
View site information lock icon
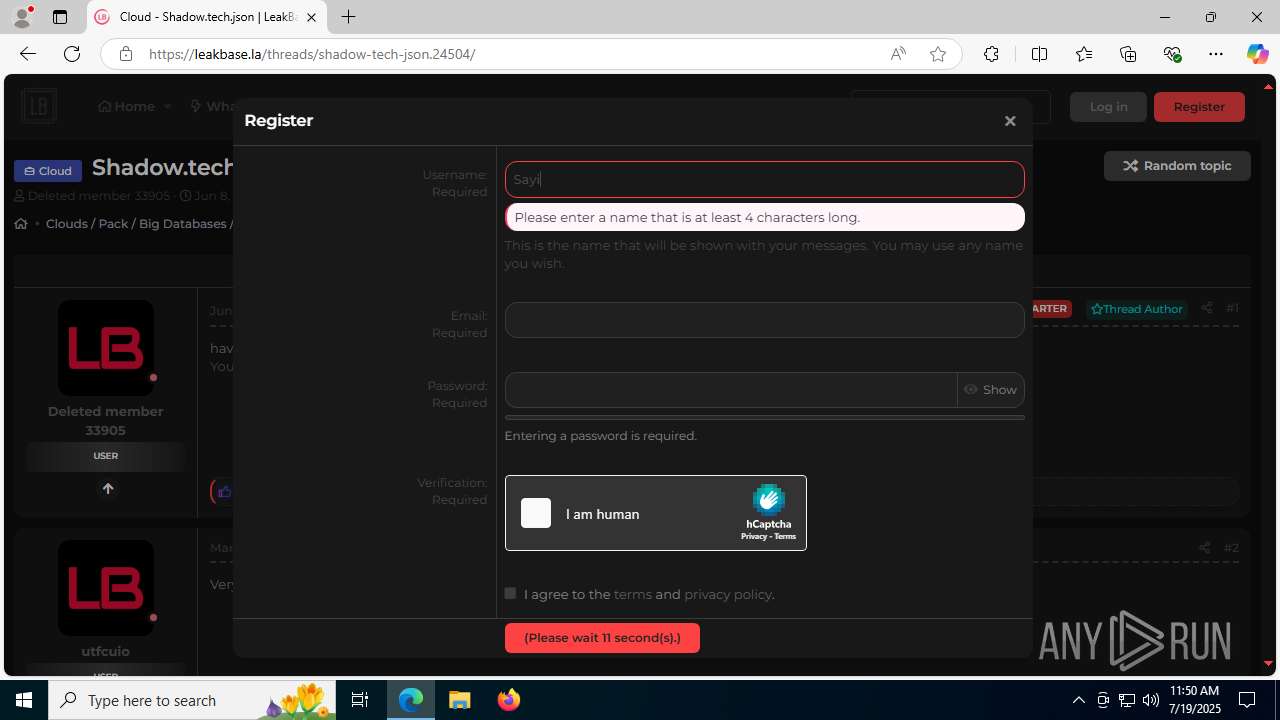point(125,54)
